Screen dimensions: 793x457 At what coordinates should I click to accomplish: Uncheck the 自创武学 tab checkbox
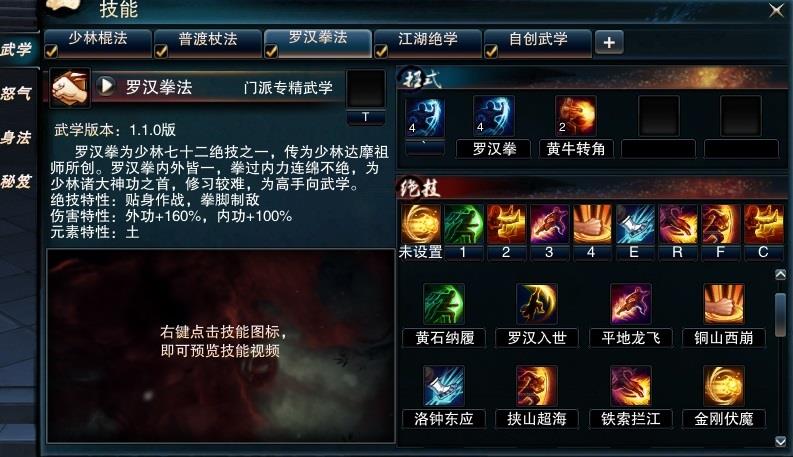(x=491, y=51)
